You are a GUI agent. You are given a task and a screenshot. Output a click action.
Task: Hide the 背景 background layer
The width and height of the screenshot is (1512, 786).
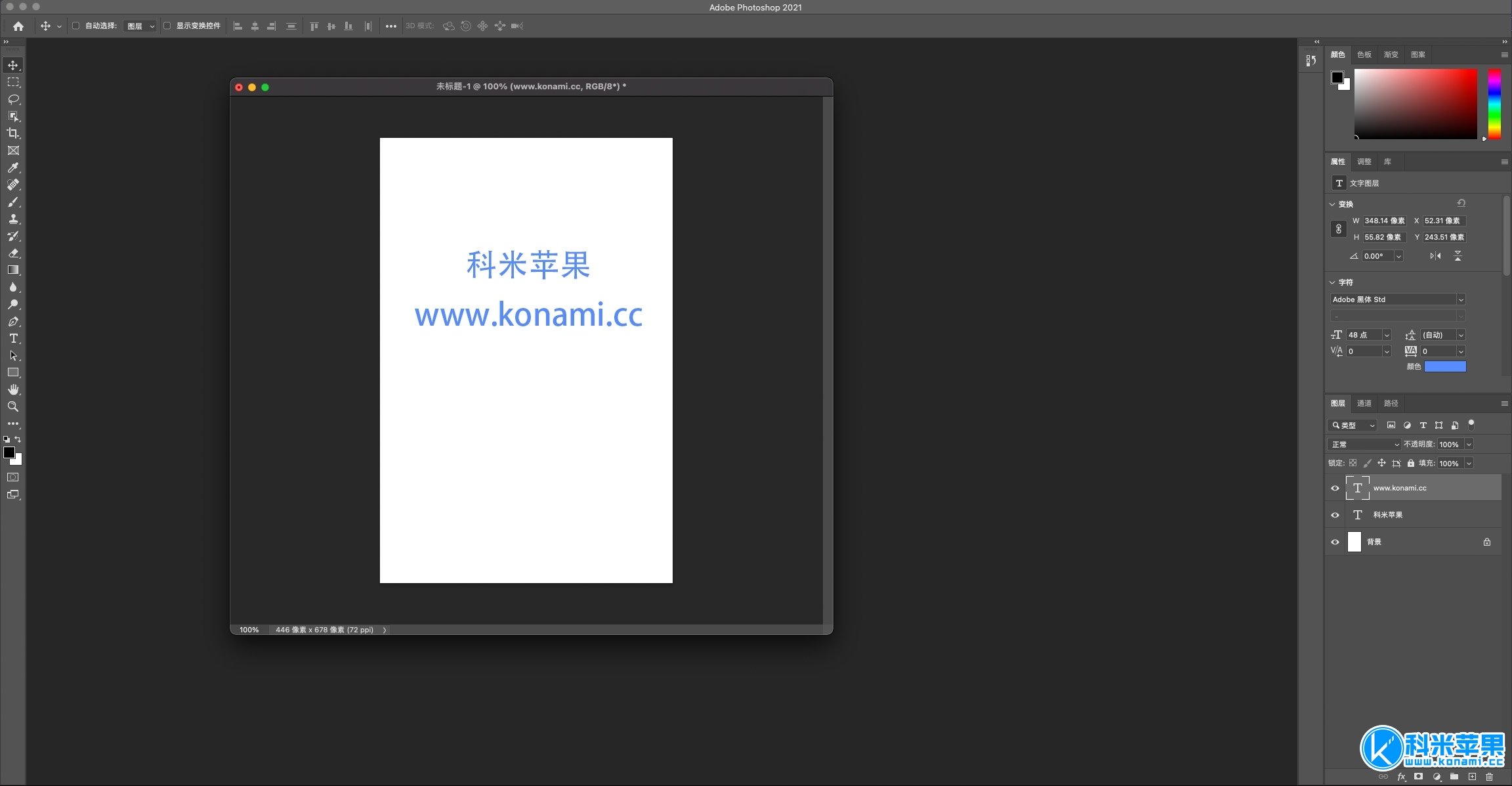[x=1335, y=542]
